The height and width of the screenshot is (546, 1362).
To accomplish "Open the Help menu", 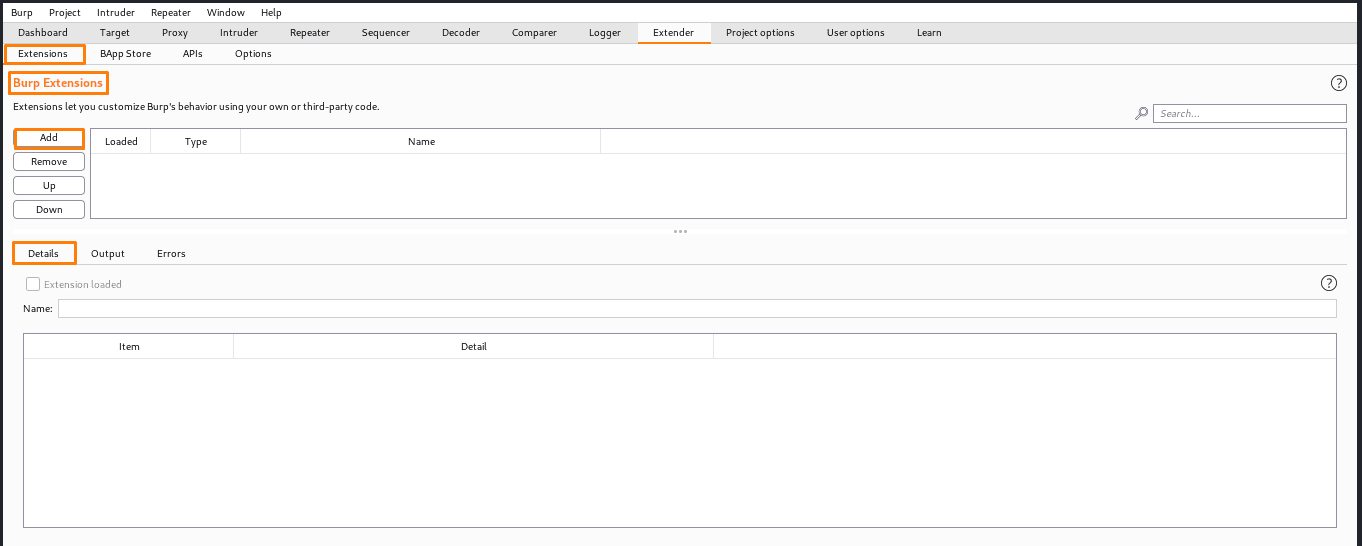I will [271, 12].
